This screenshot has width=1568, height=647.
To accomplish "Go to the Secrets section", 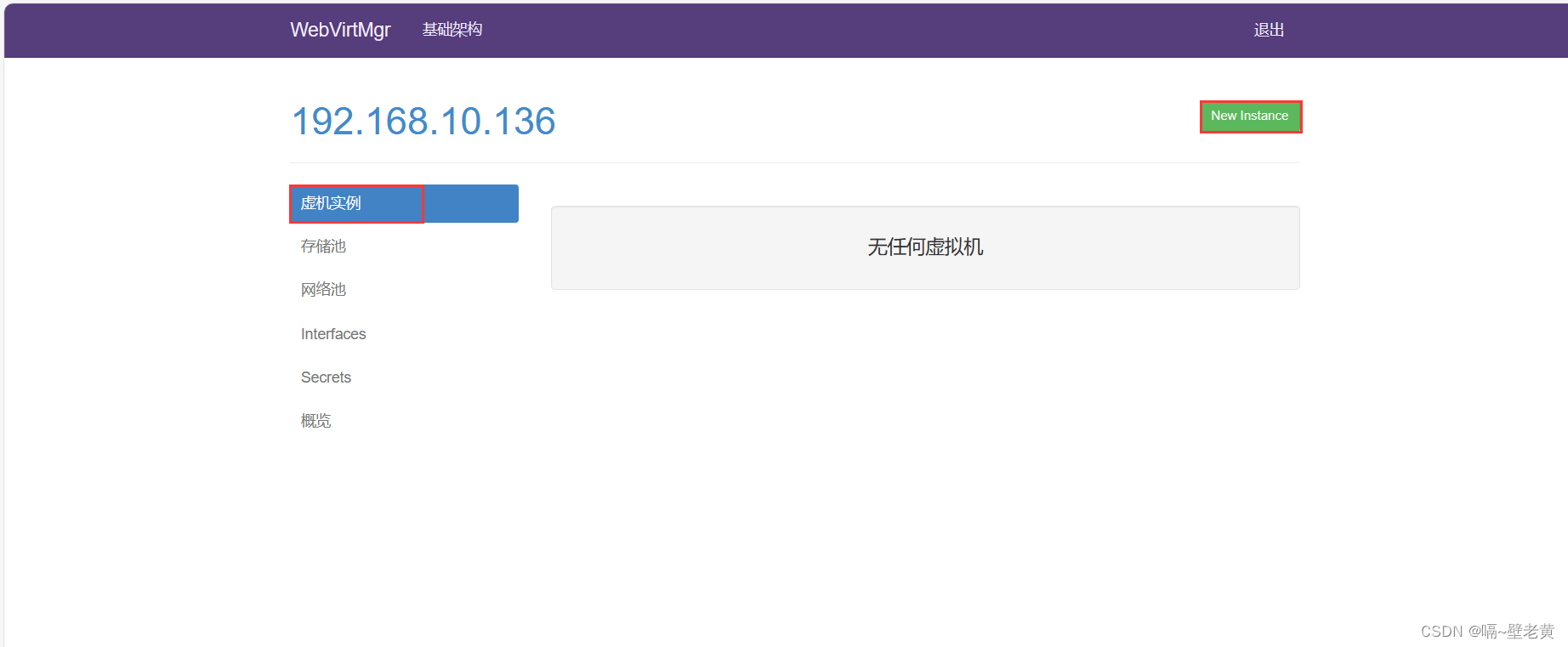I will coord(326,377).
